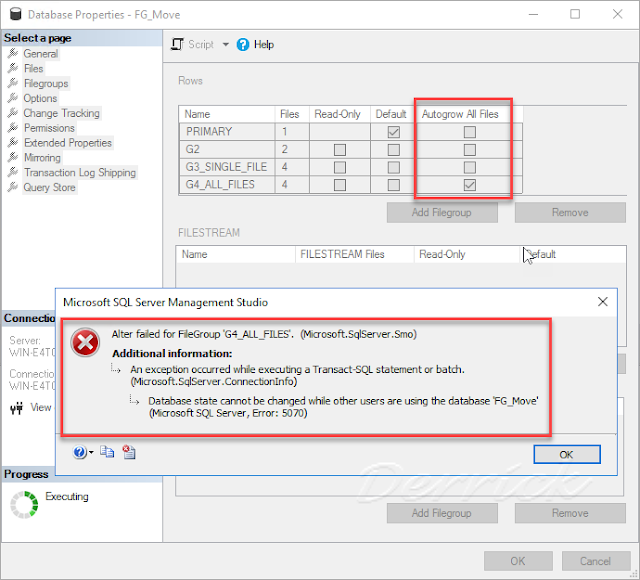Click Add Filegroup under the Rows grid

(x=442, y=212)
